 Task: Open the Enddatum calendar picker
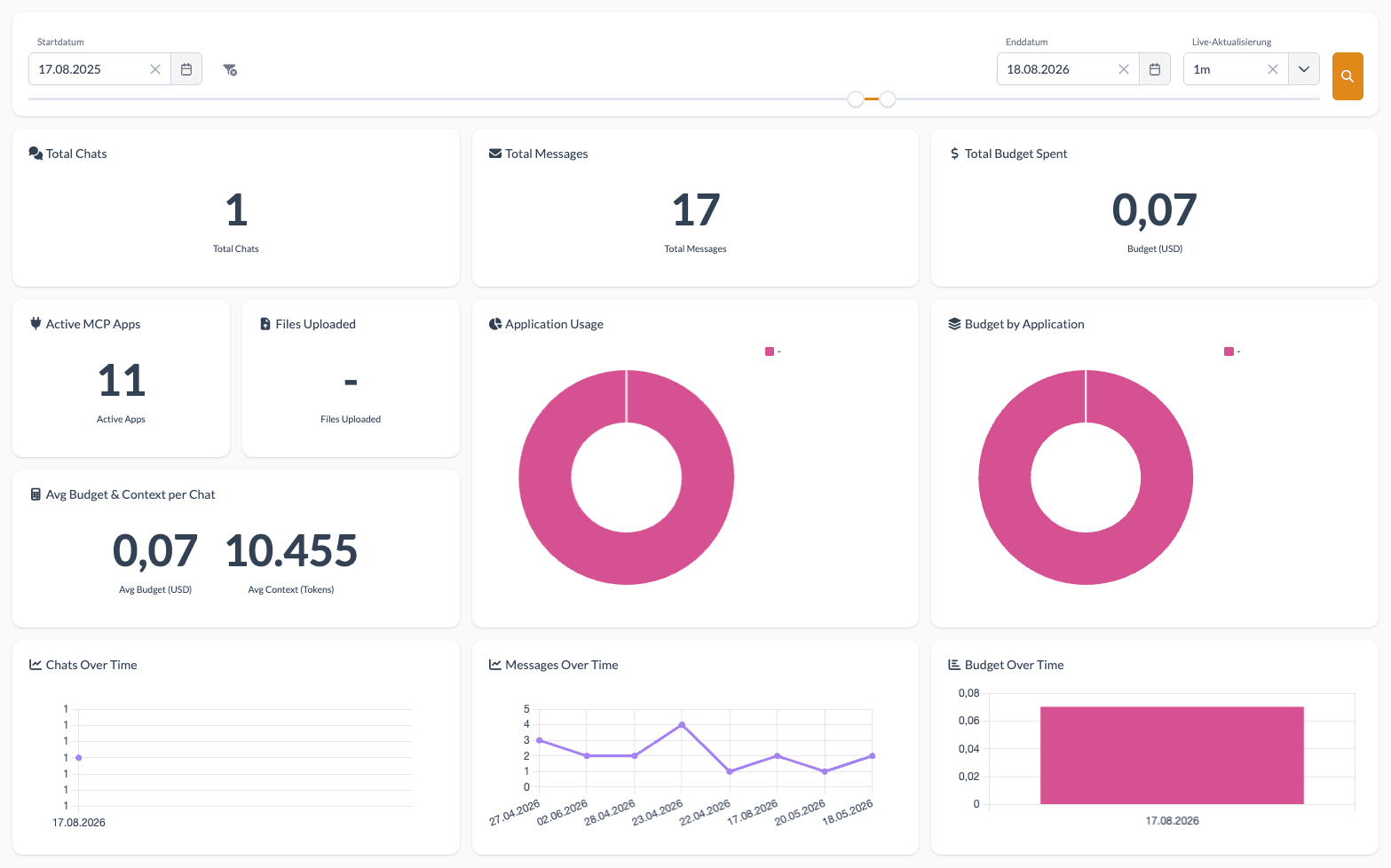1155,69
